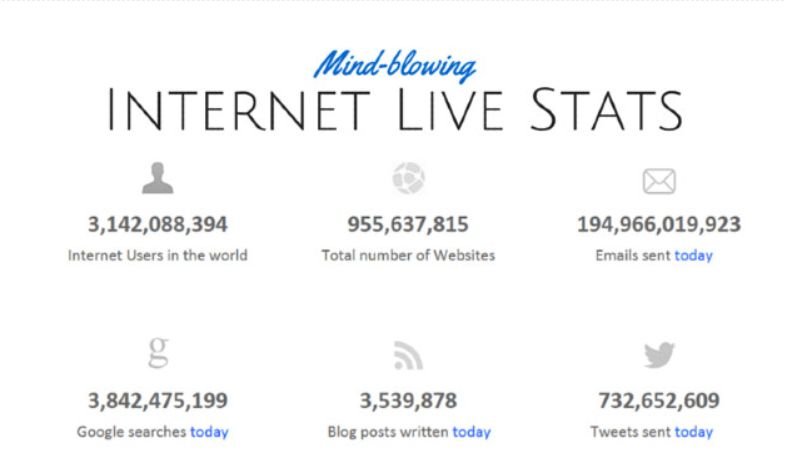Select 'Internet Users in the world' label
The width and height of the screenshot is (789, 472).
pyautogui.click(x=157, y=255)
